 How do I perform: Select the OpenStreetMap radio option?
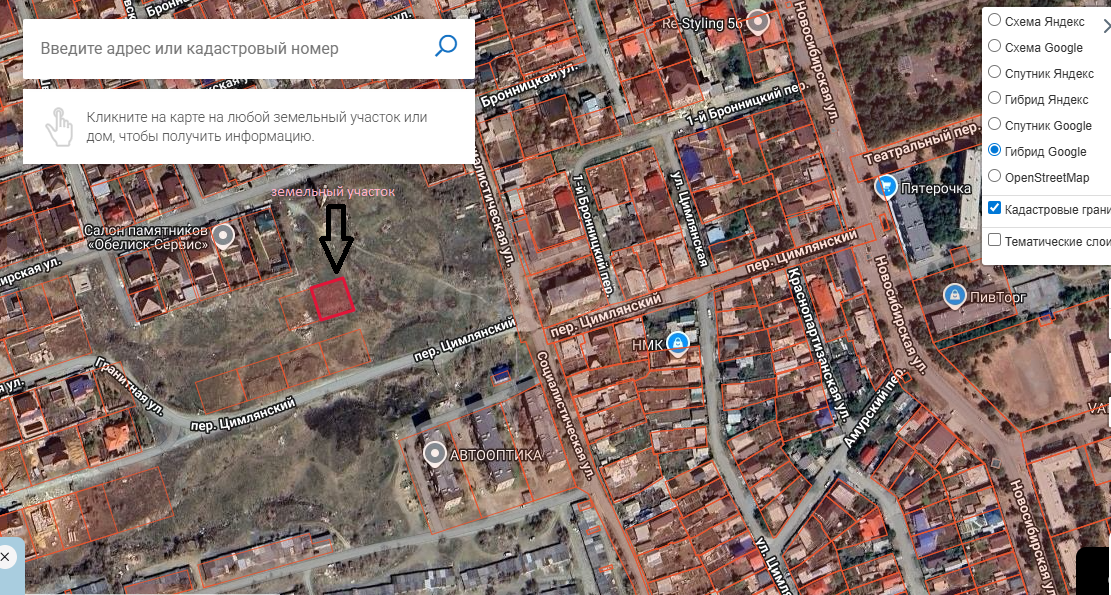[994, 176]
